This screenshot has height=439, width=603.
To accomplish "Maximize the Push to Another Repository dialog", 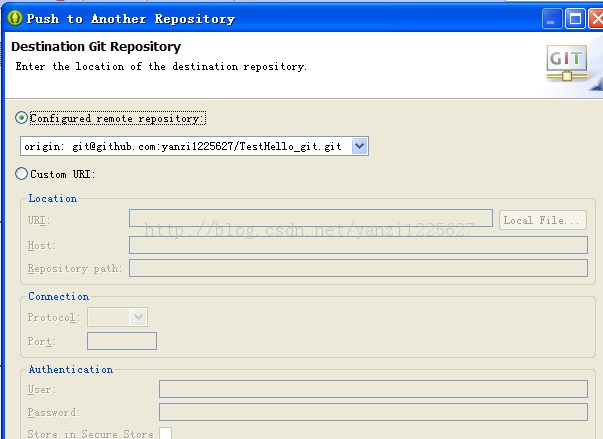I will (x=575, y=18).
